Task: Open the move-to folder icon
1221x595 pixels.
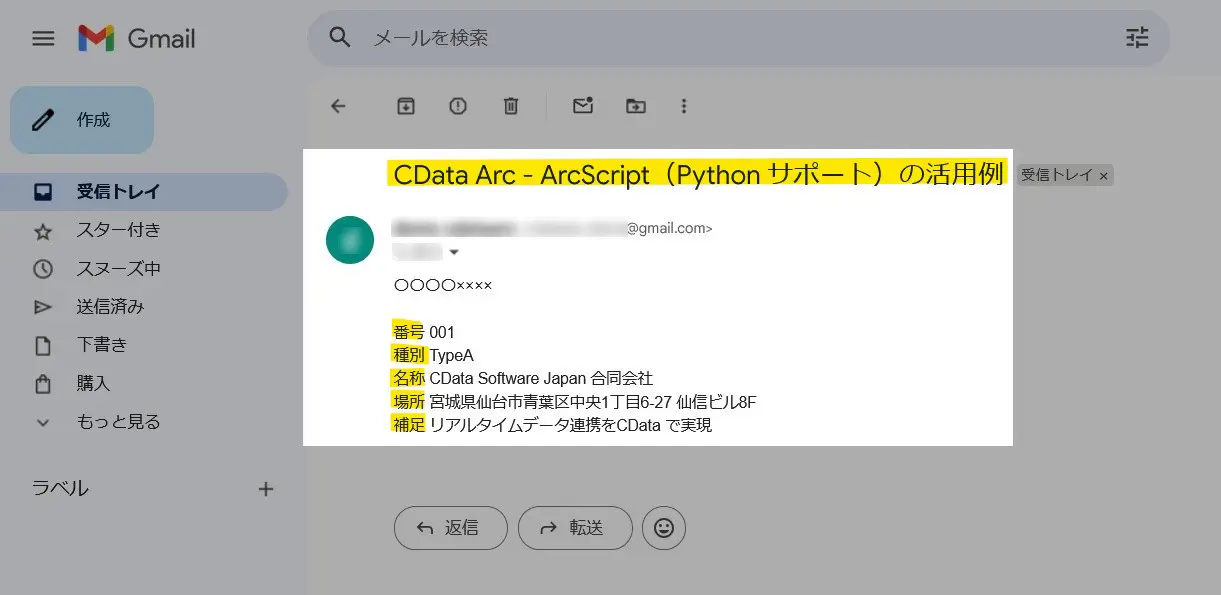Action: tap(635, 106)
